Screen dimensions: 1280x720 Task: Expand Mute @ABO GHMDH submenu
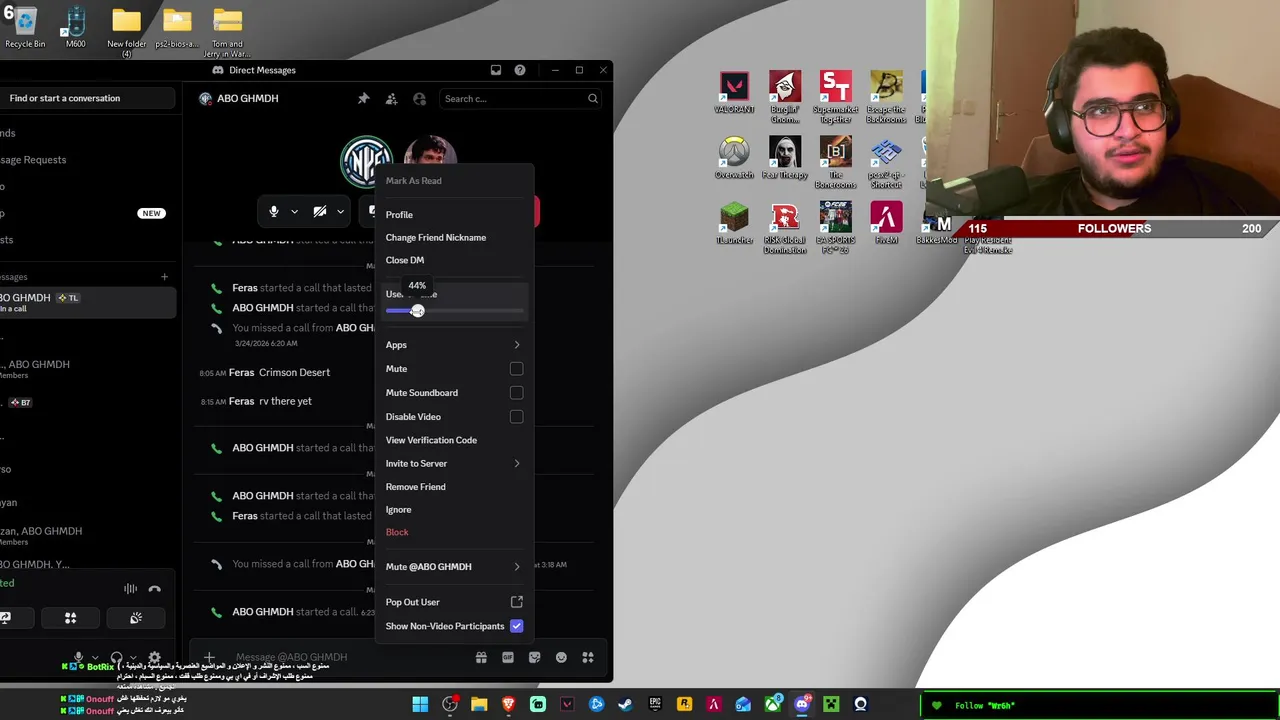point(454,567)
